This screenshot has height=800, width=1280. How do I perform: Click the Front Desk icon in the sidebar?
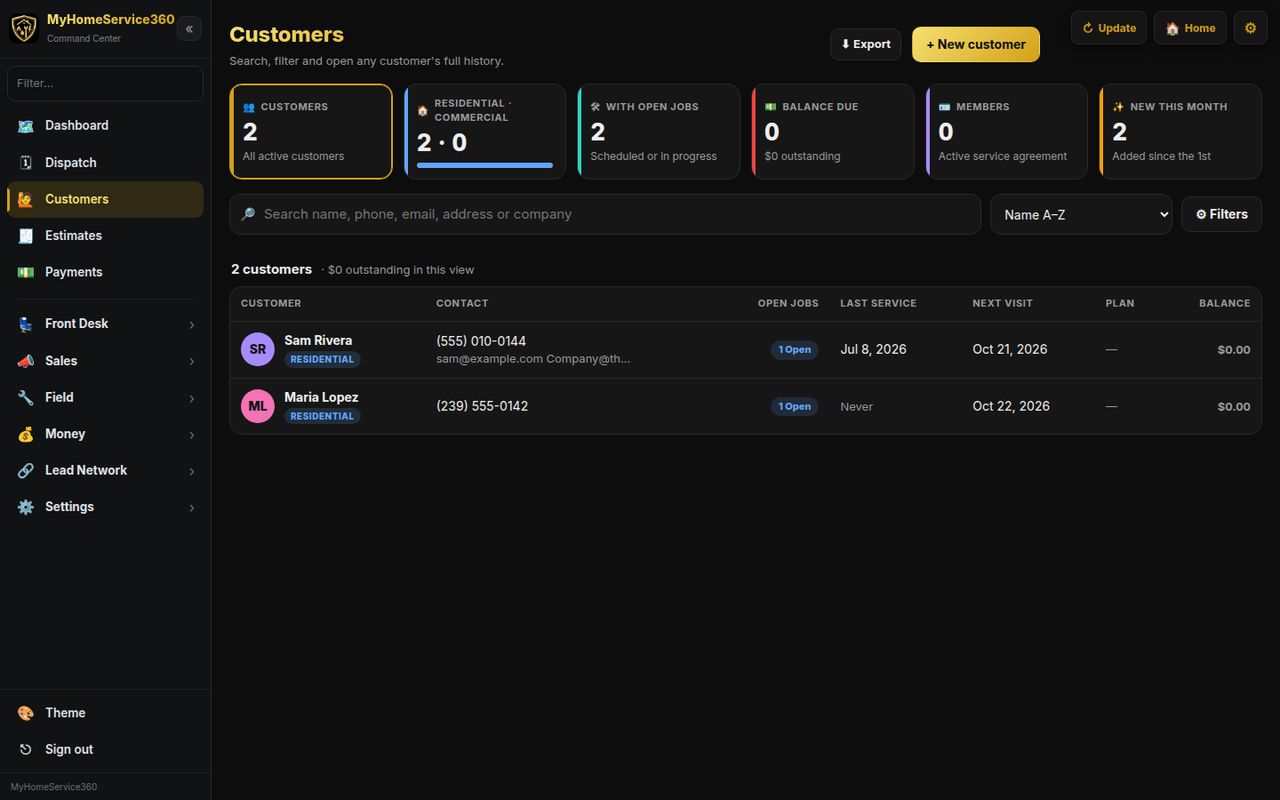(26, 324)
